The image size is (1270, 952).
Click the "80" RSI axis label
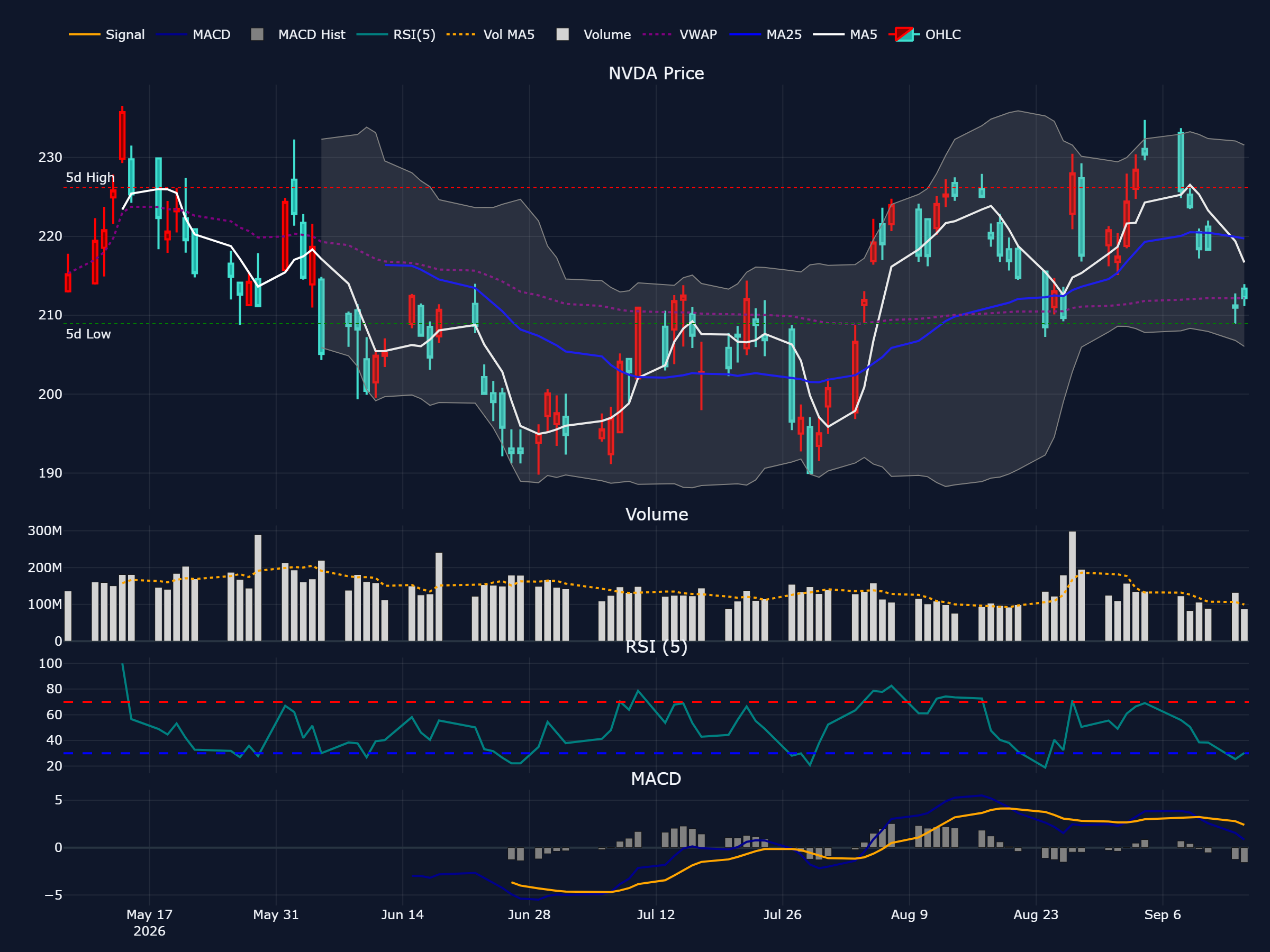[55, 689]
